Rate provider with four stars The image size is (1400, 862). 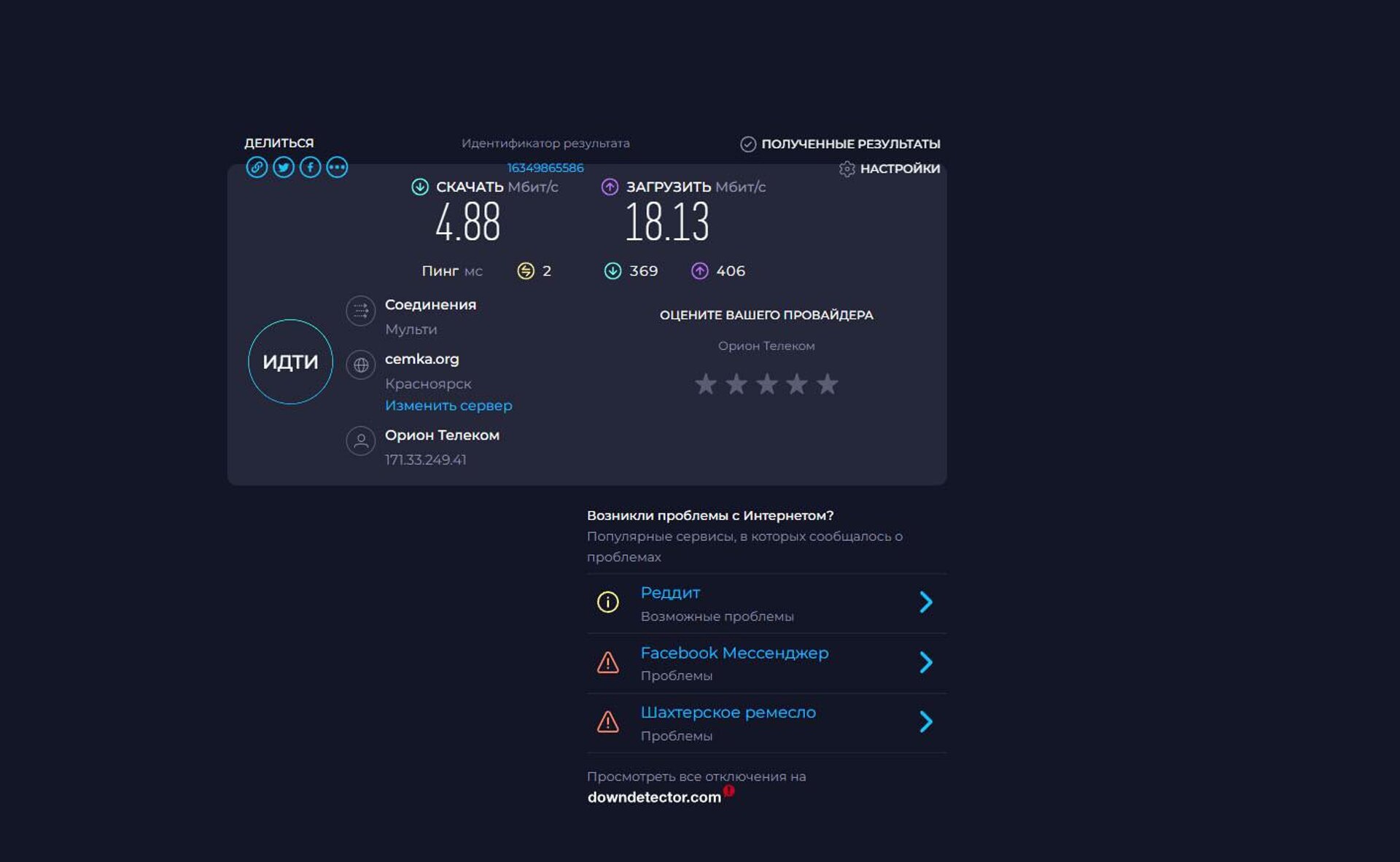797,384
